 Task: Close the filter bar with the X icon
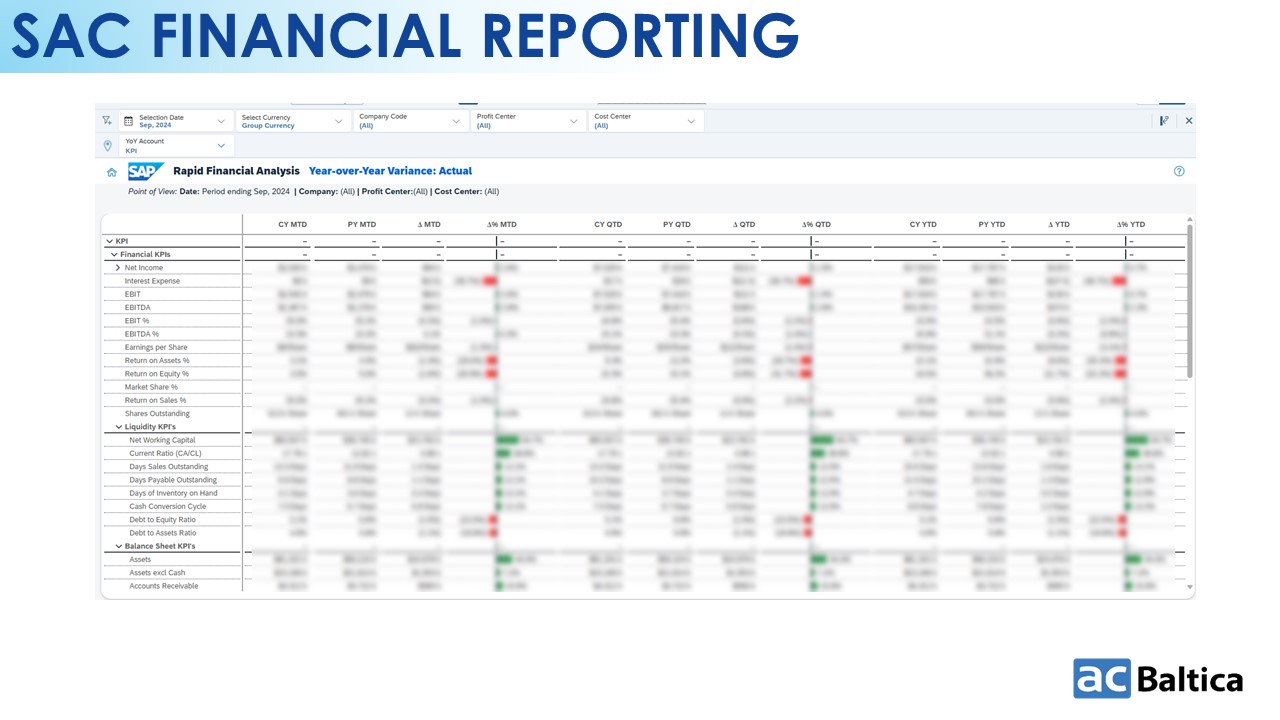(x=1189, y=121)
